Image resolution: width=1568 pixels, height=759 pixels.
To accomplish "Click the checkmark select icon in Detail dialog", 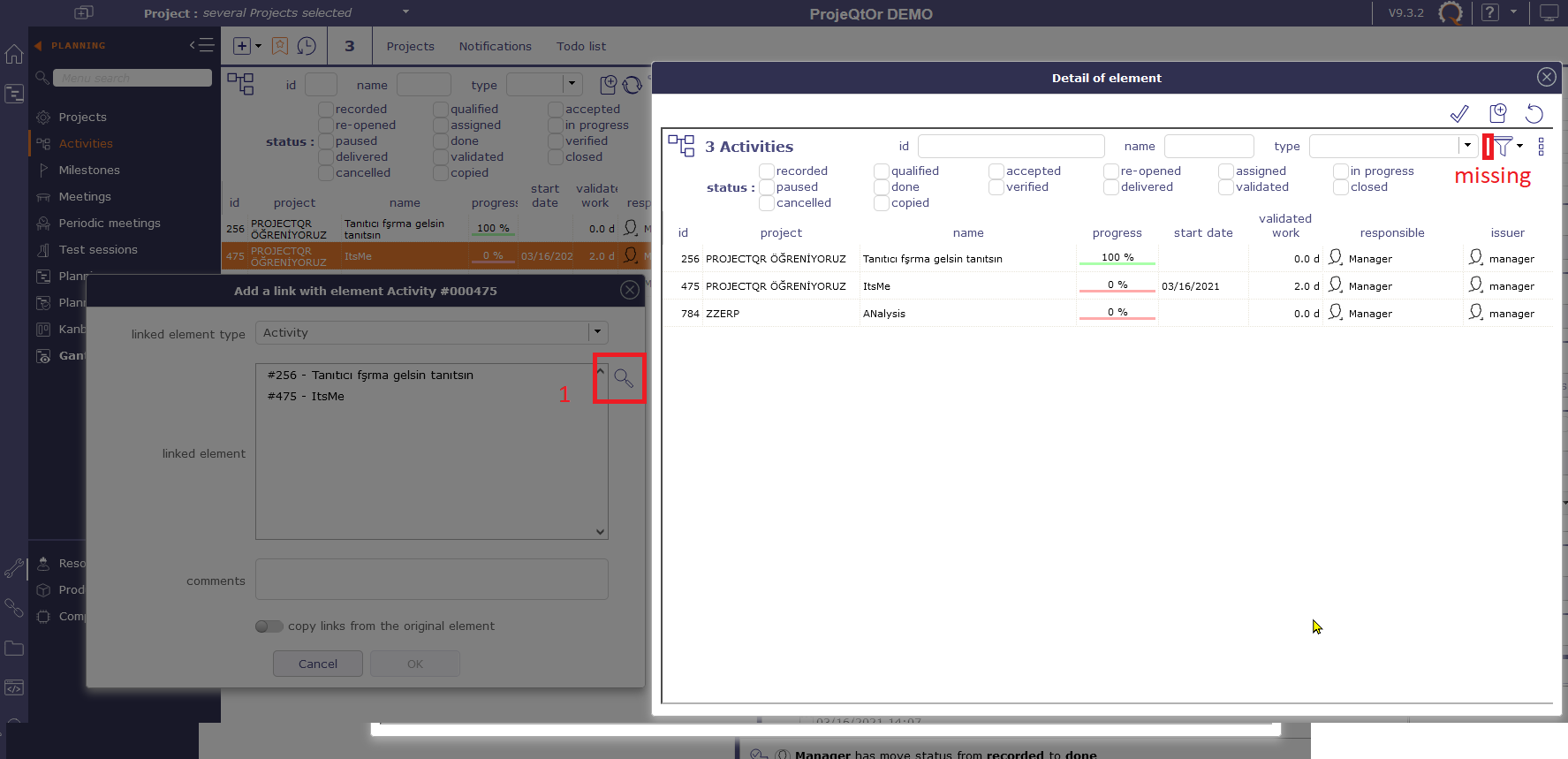I will [1459, 114].
